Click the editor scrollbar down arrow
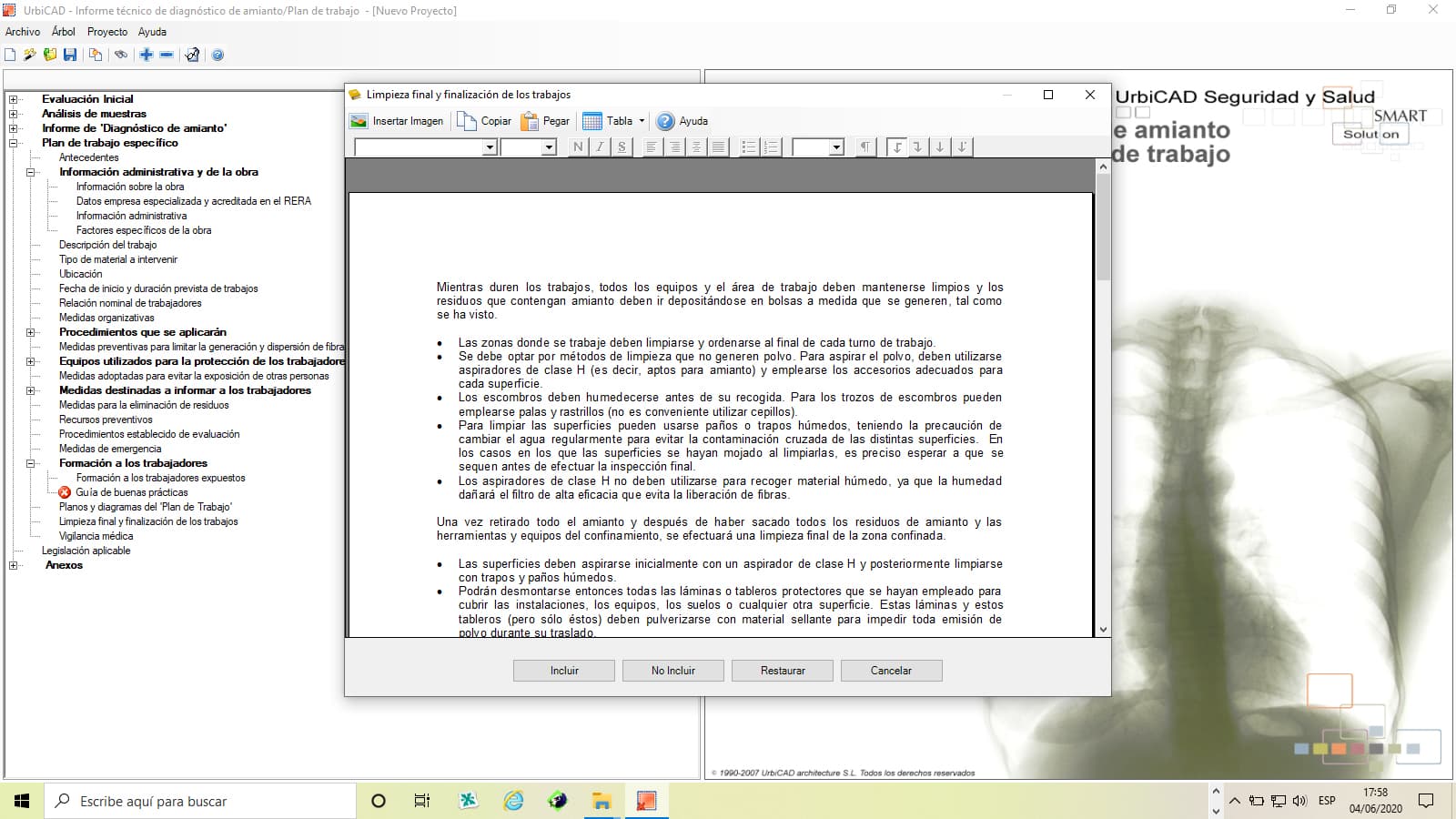Image resolution: width=1456 pixels, height=819 pixels. click(1103, 629)
